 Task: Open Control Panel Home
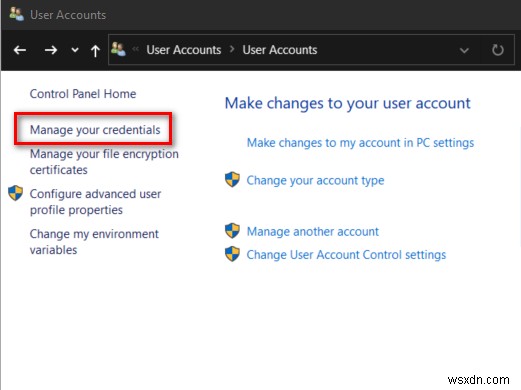[x=83, y=94]
